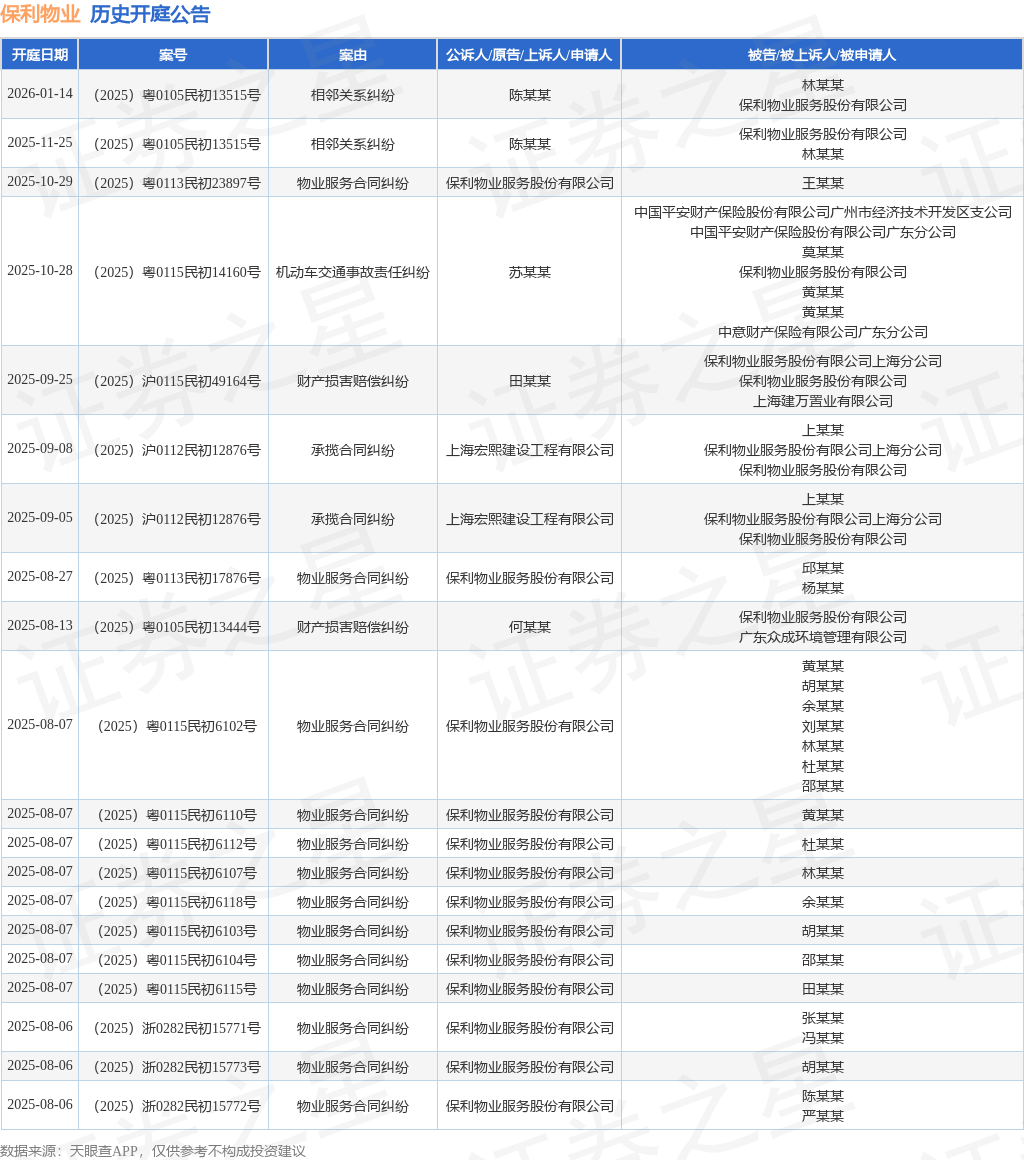The height and width of the screenshot is (1160, 1024).
Task: Click 上海宏熙建设工程有限公司 in 2025-09-08 row
Action: tap(530, 450)
